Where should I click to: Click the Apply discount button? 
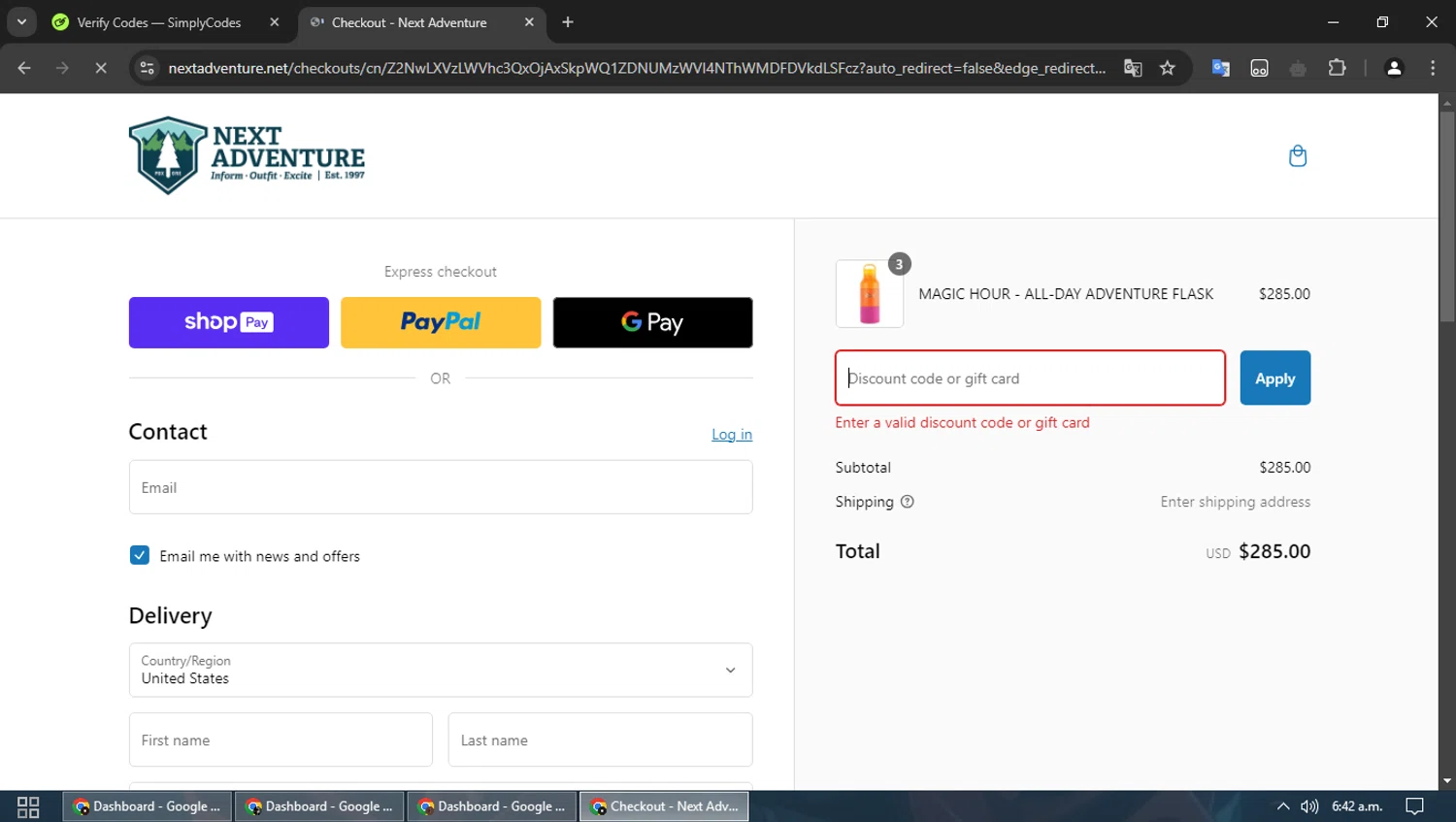1274,378
